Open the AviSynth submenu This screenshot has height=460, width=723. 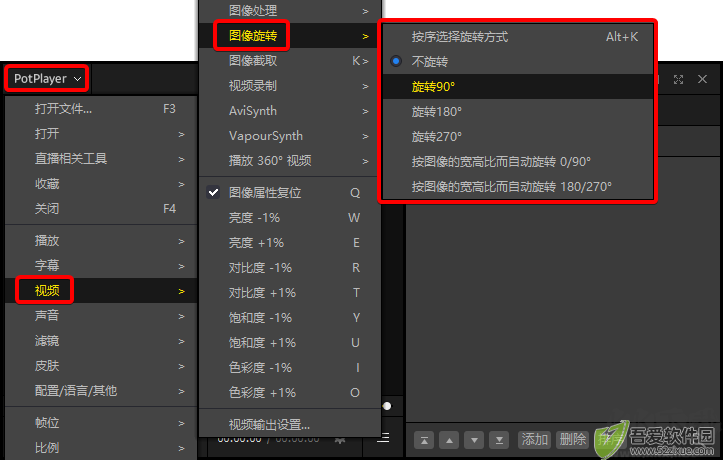click(x=290, y=111)
